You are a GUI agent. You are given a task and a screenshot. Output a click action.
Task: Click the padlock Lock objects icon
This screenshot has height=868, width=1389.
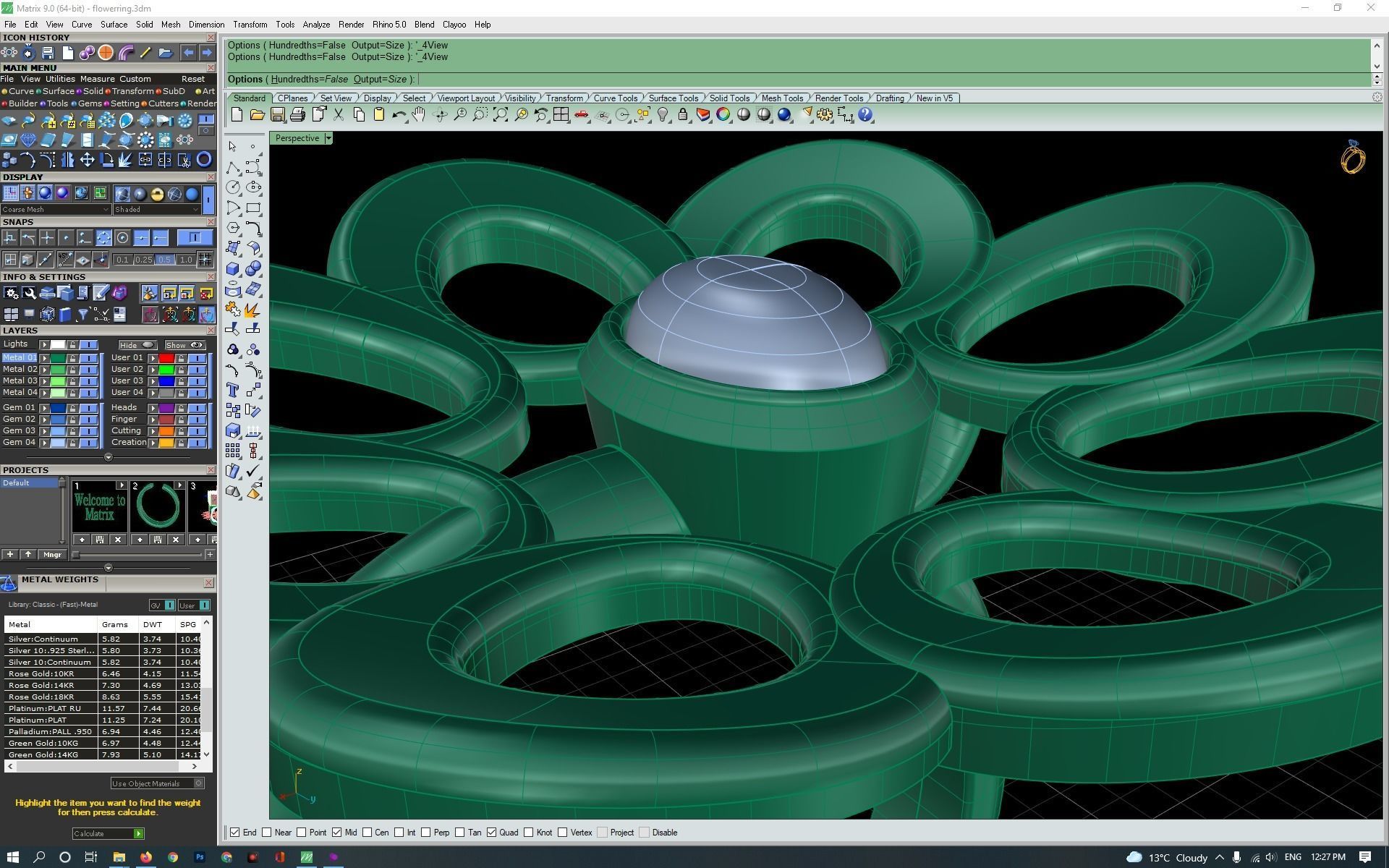pyautogui.click(x=683, y=115)
